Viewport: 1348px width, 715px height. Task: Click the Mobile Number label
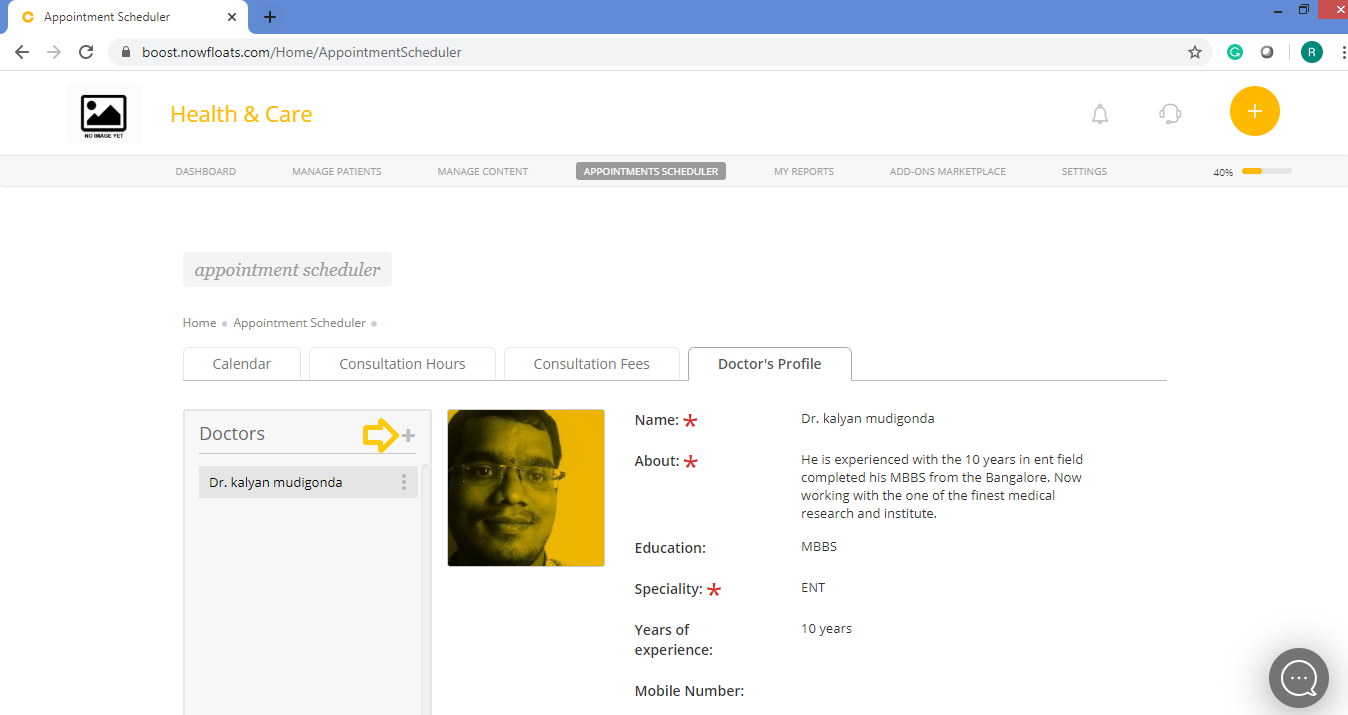[x=689, y=691]
